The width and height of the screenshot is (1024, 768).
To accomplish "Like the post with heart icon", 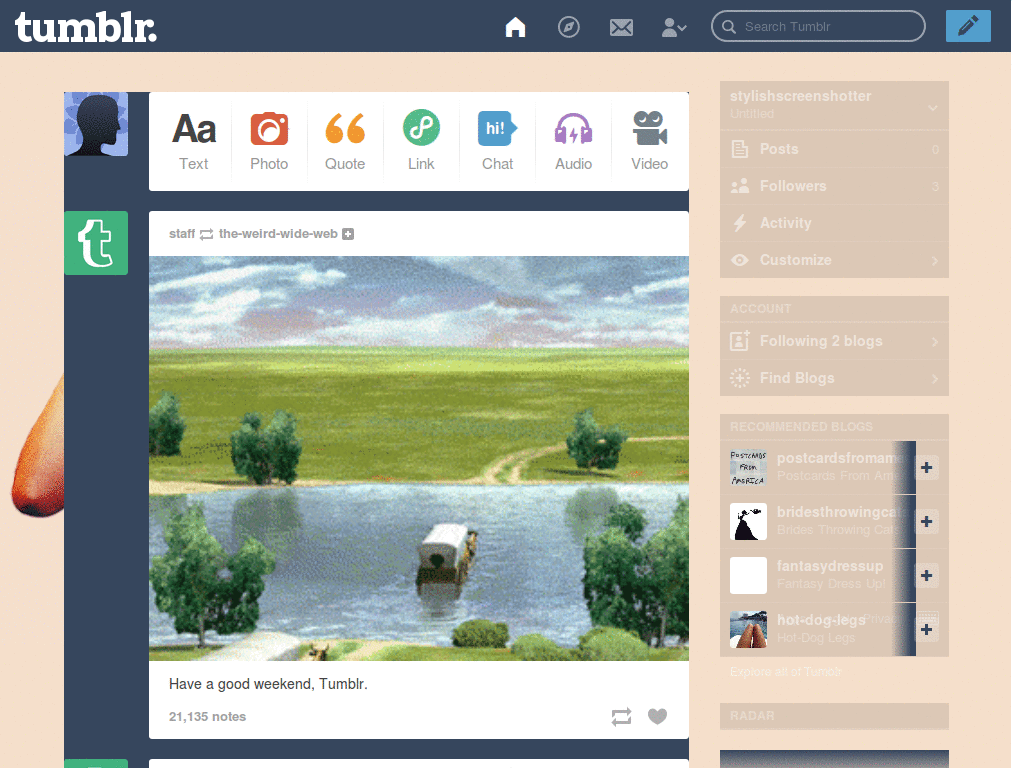I will (658, 716).
